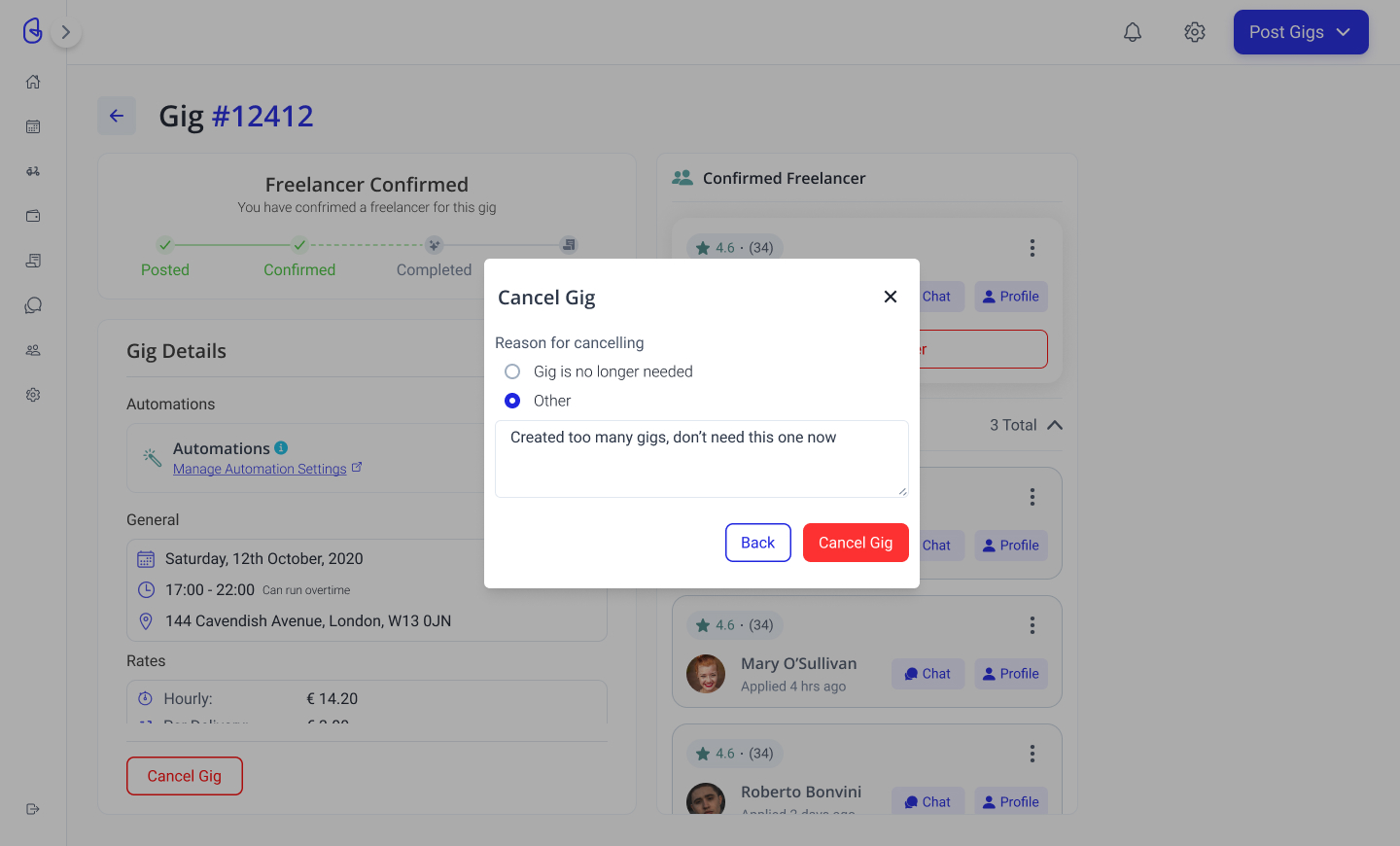Click the logout icon in sidebar
This screenshot has width=1400, height=846.
pos(33,809)
